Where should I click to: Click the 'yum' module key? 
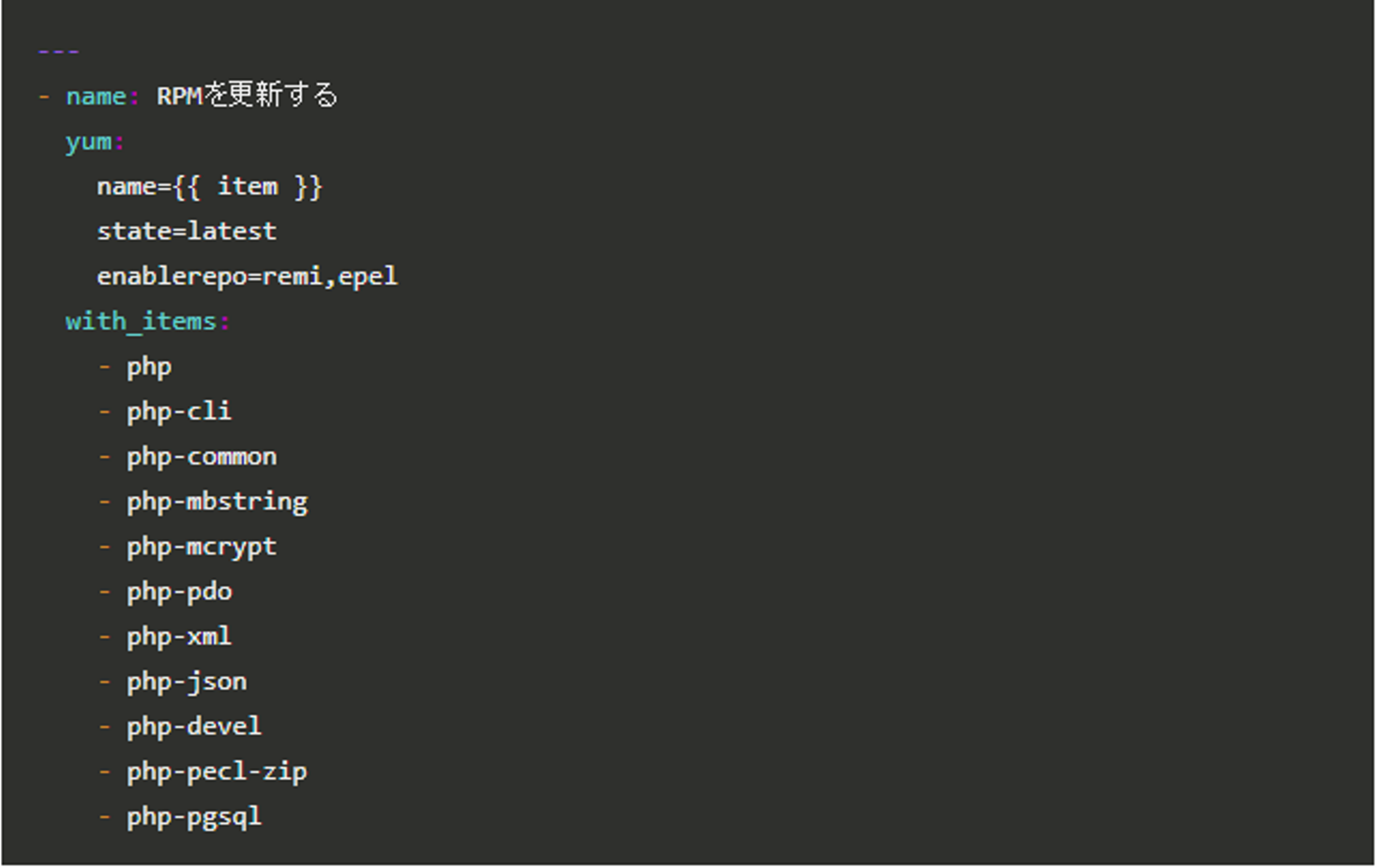point(88,141)
